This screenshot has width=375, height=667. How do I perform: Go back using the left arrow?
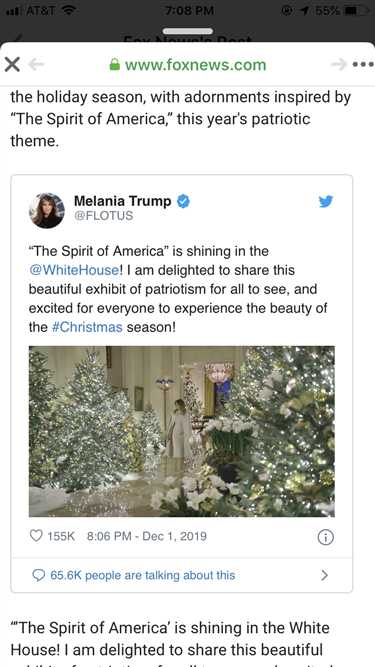coord(37,65)
